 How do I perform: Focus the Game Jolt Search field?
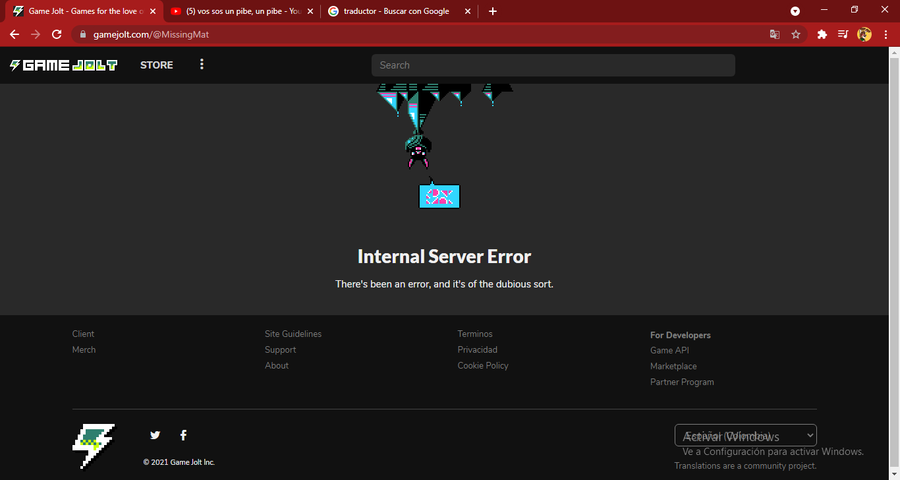click(x=553, y=65)
